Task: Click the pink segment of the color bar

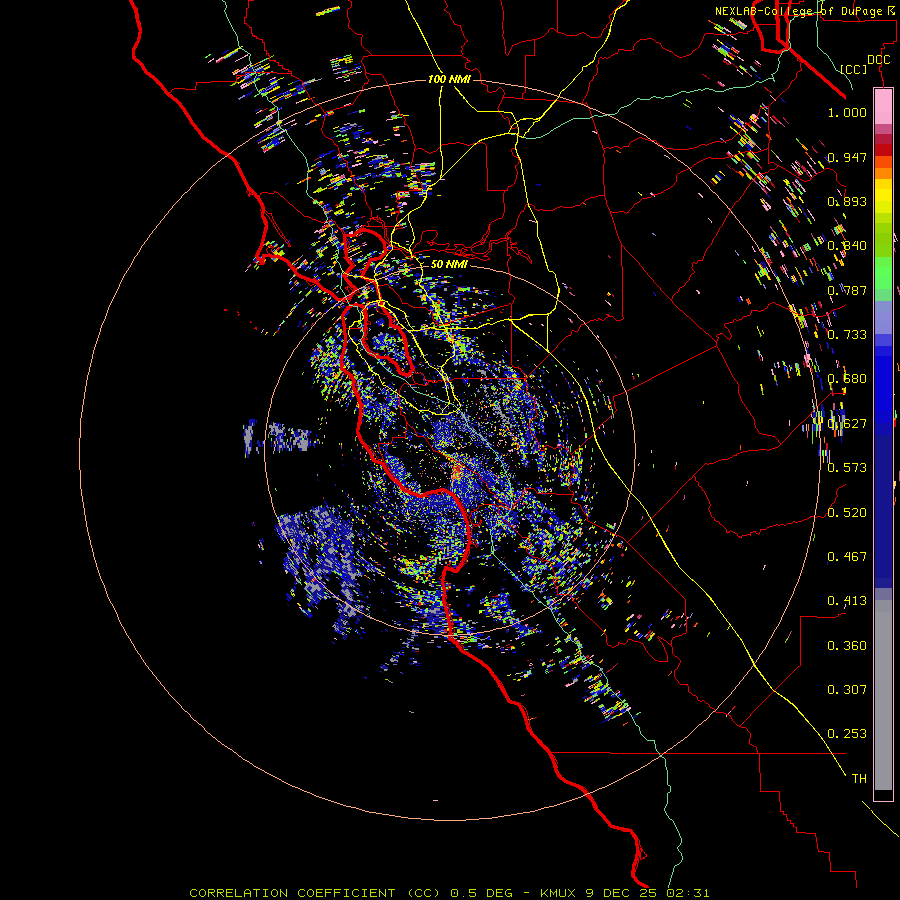Action: (x=883, y=107)
